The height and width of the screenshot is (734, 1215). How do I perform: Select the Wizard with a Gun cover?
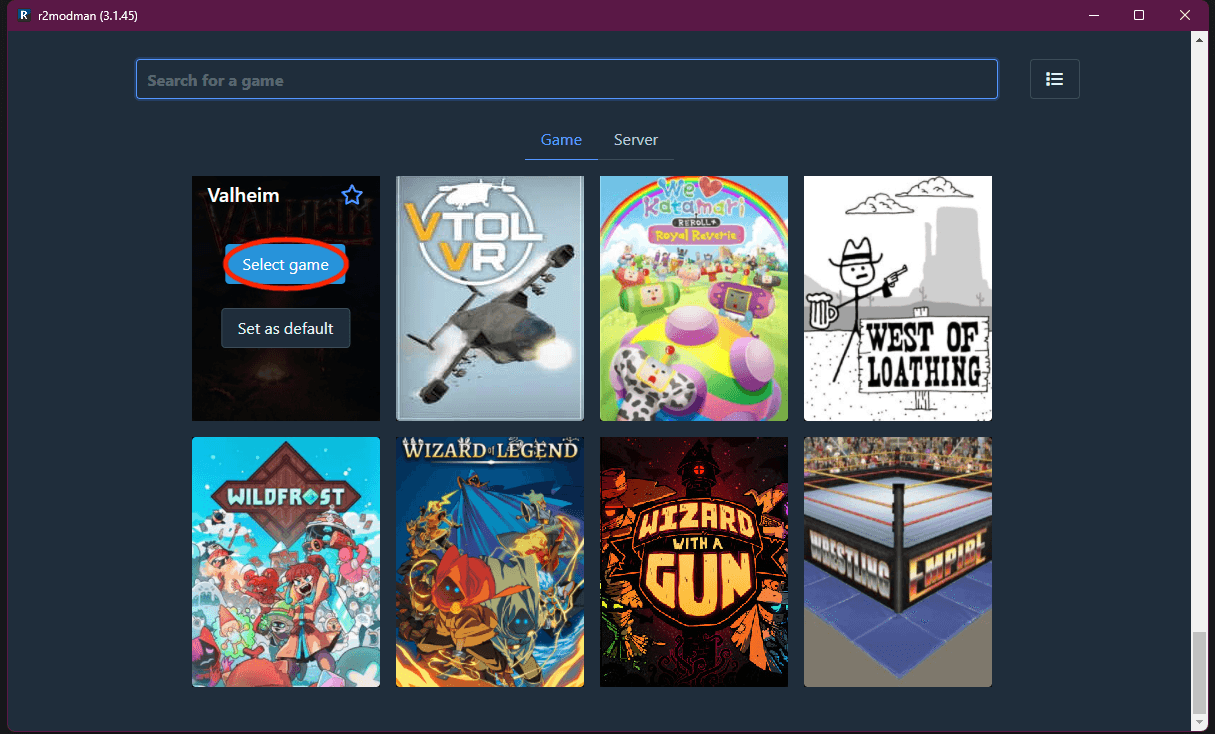694,562
